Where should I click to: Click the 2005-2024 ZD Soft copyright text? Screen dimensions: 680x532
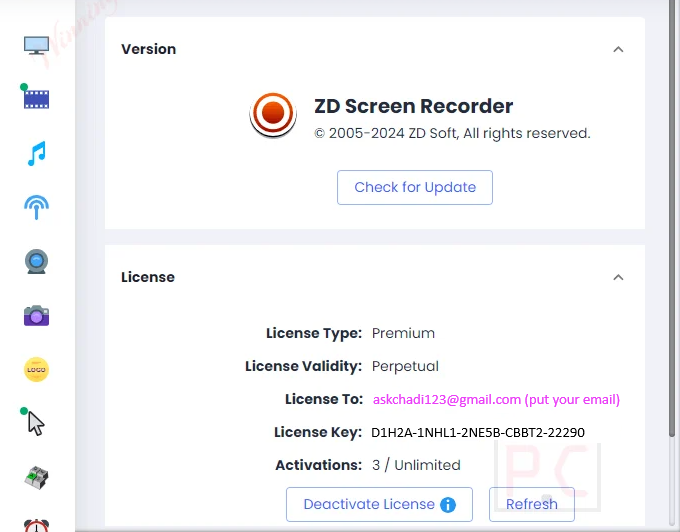point(452,134)
